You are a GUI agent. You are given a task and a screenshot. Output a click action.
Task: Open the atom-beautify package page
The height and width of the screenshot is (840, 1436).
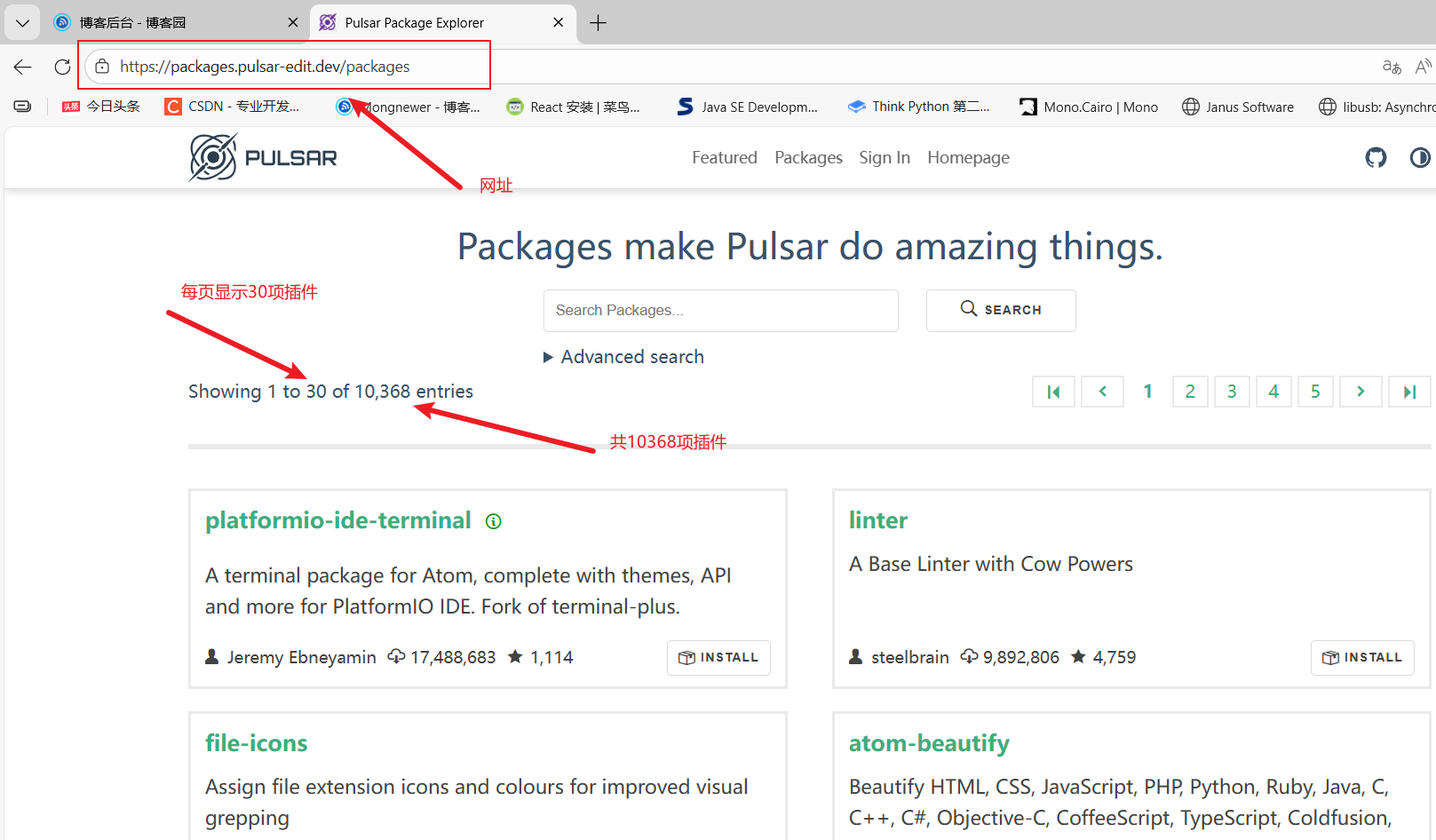(929, 743)
